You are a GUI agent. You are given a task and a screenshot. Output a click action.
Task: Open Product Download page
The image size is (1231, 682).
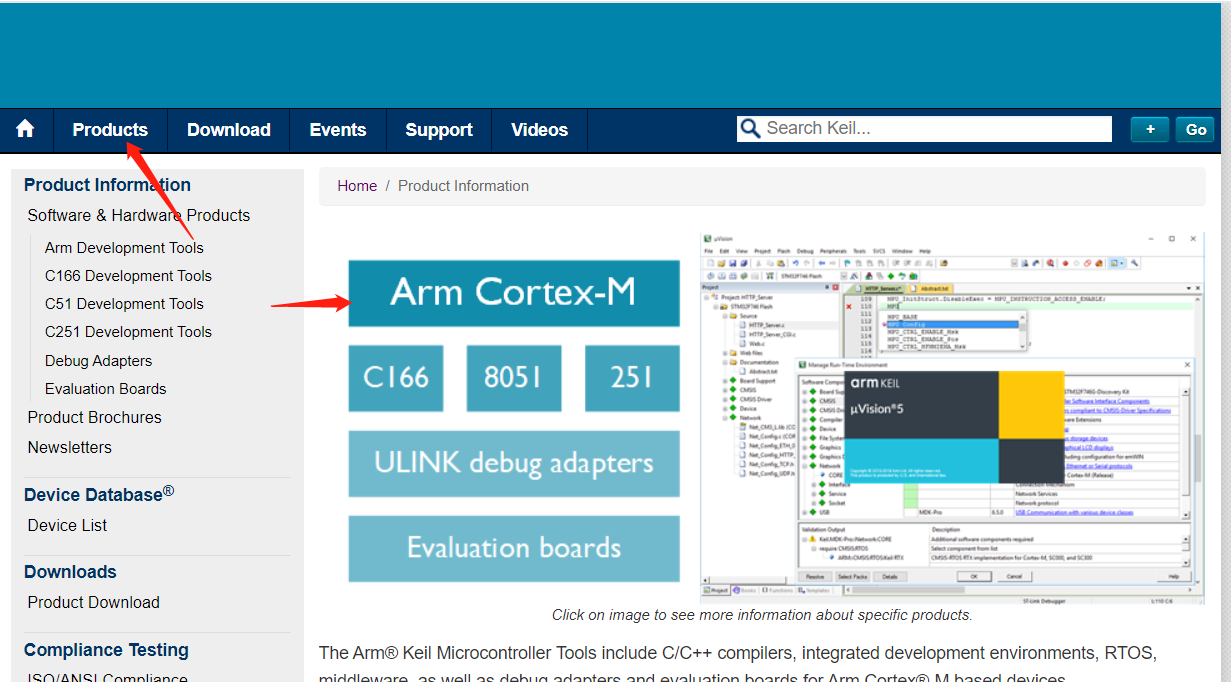point(94,602)
